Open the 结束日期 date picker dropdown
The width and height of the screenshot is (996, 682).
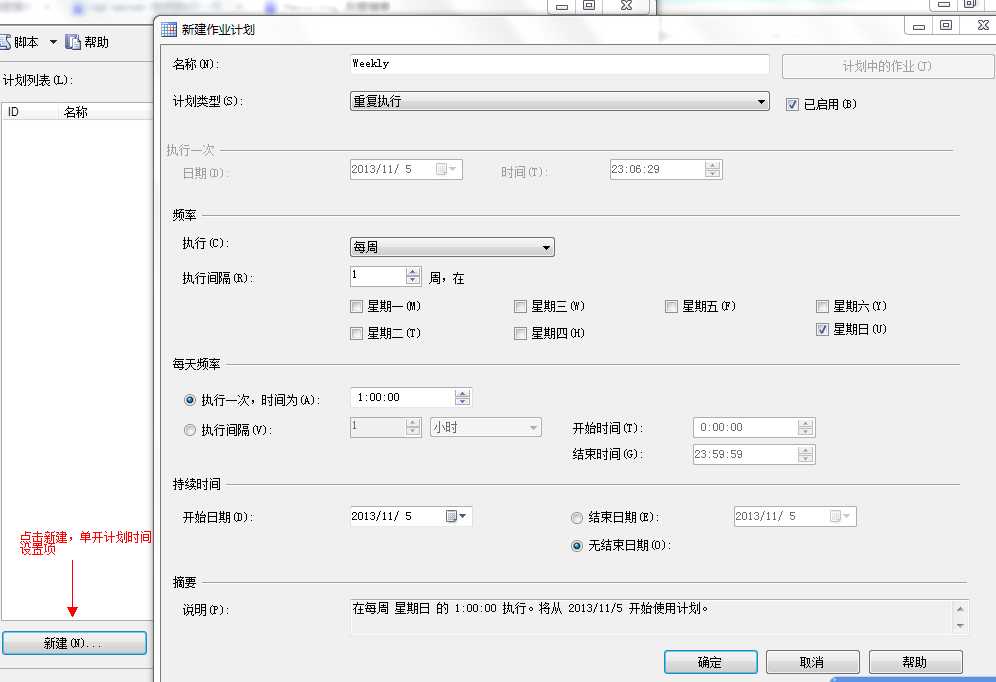point(840,516)
